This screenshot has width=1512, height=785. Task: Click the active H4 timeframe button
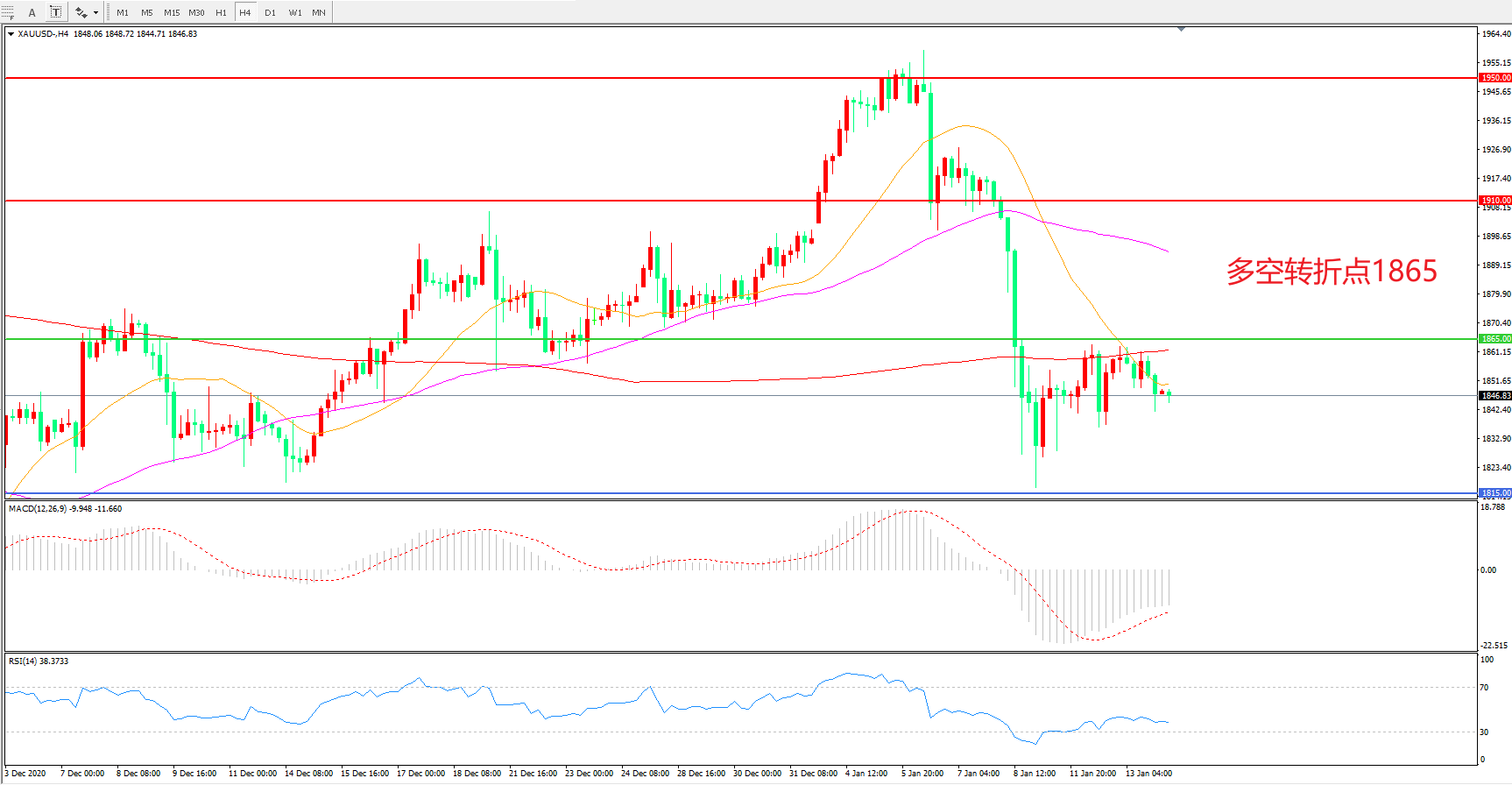[x=245, y=12]
